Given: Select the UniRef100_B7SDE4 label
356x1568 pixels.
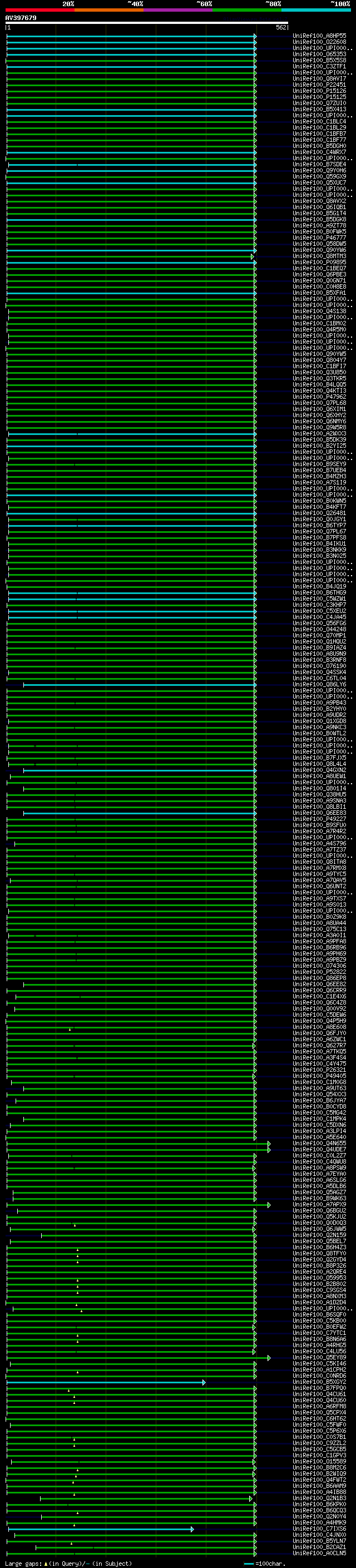Looking at the screenshot, I should [319, 164].
